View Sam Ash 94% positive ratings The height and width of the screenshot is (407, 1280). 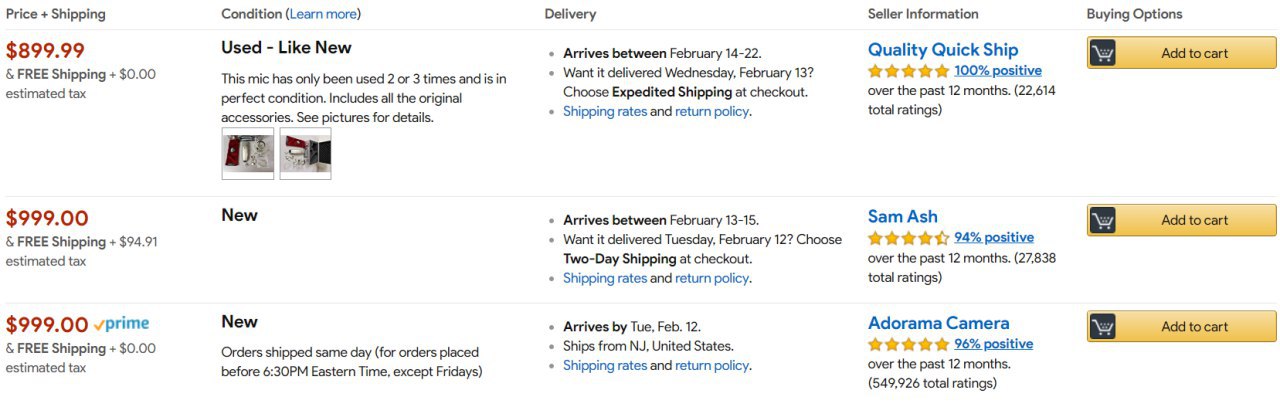click(x=993, y=238)
